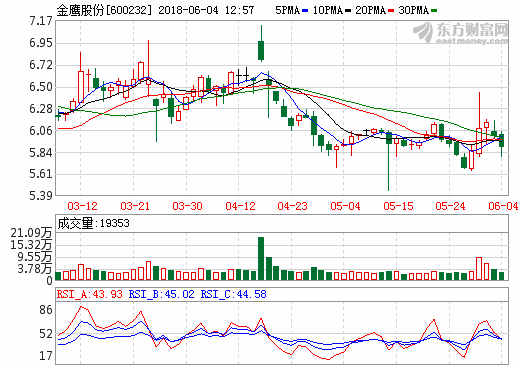This screenshot has width=520, height=365.
Task: Click the 成交量:19353 volume label
Action: pos(93,223)
